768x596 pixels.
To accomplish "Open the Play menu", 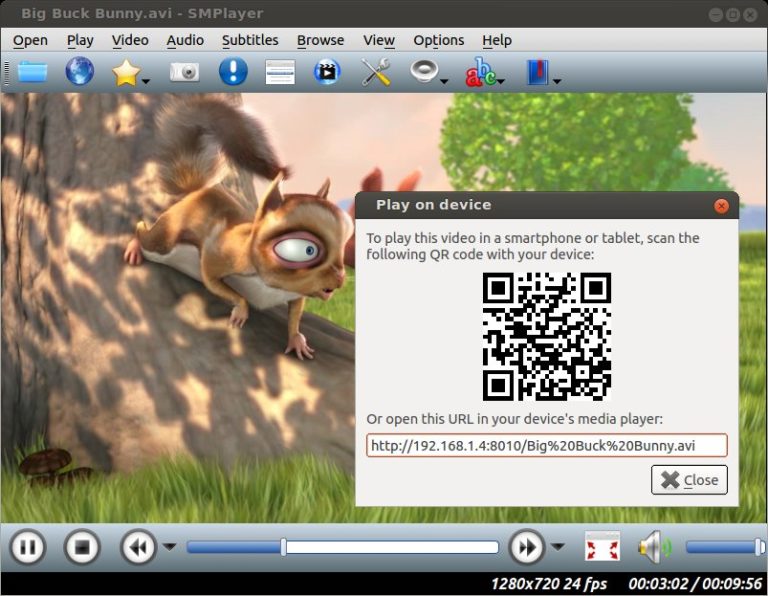I will (x=80, y=40).
